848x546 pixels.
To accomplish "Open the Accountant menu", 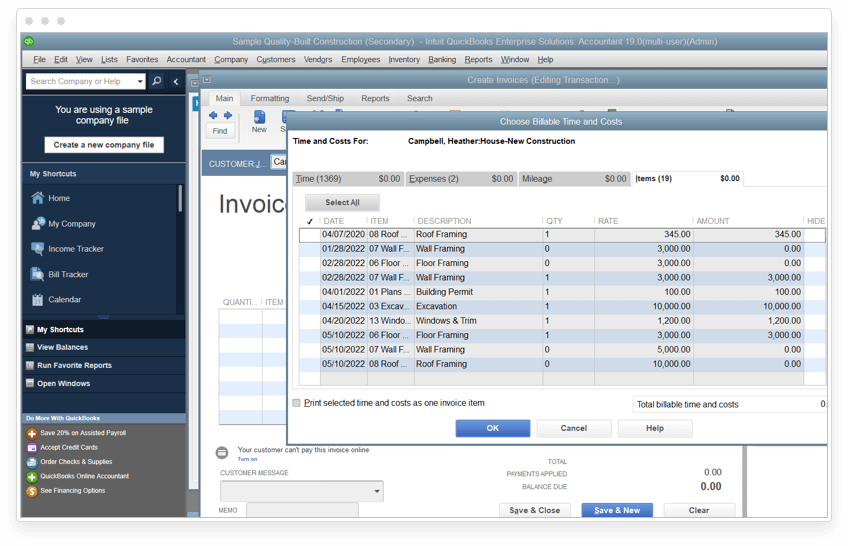I will coord(186,59).
